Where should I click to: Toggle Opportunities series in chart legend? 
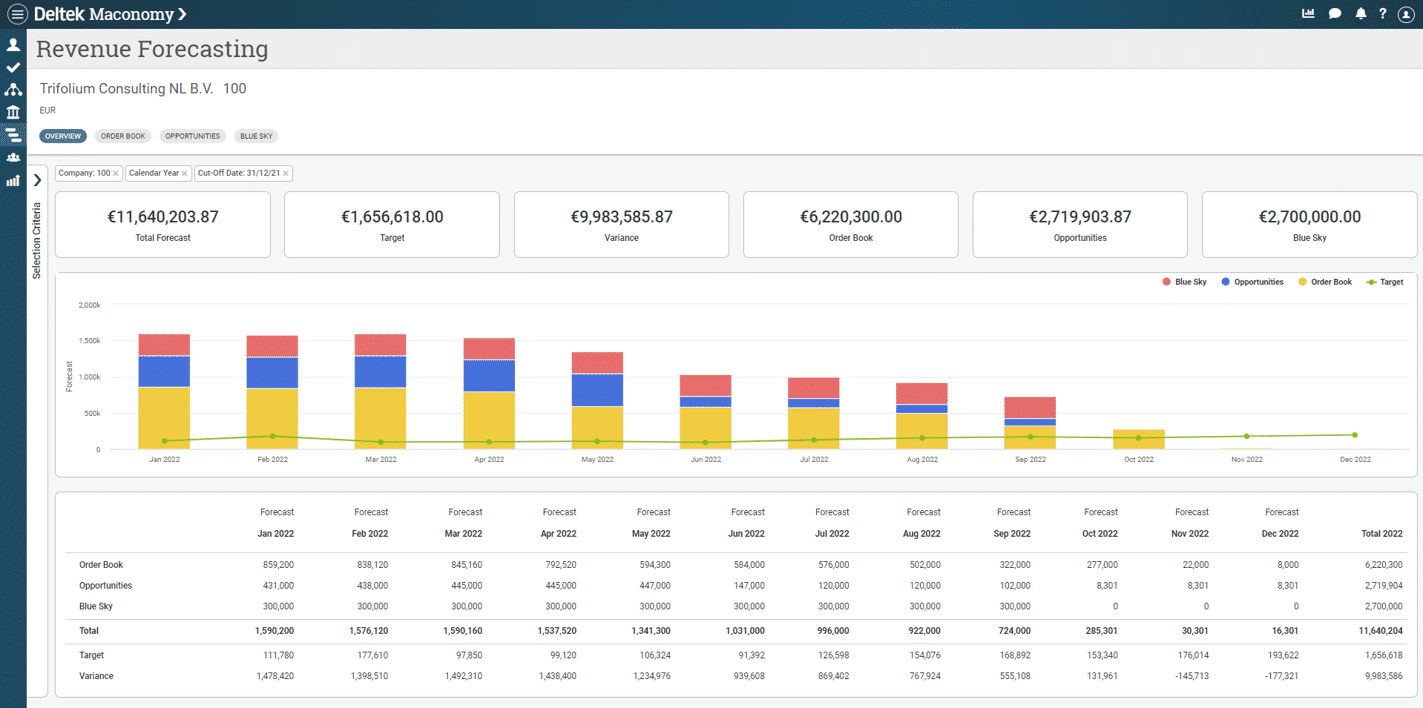tap(1252, 282)
